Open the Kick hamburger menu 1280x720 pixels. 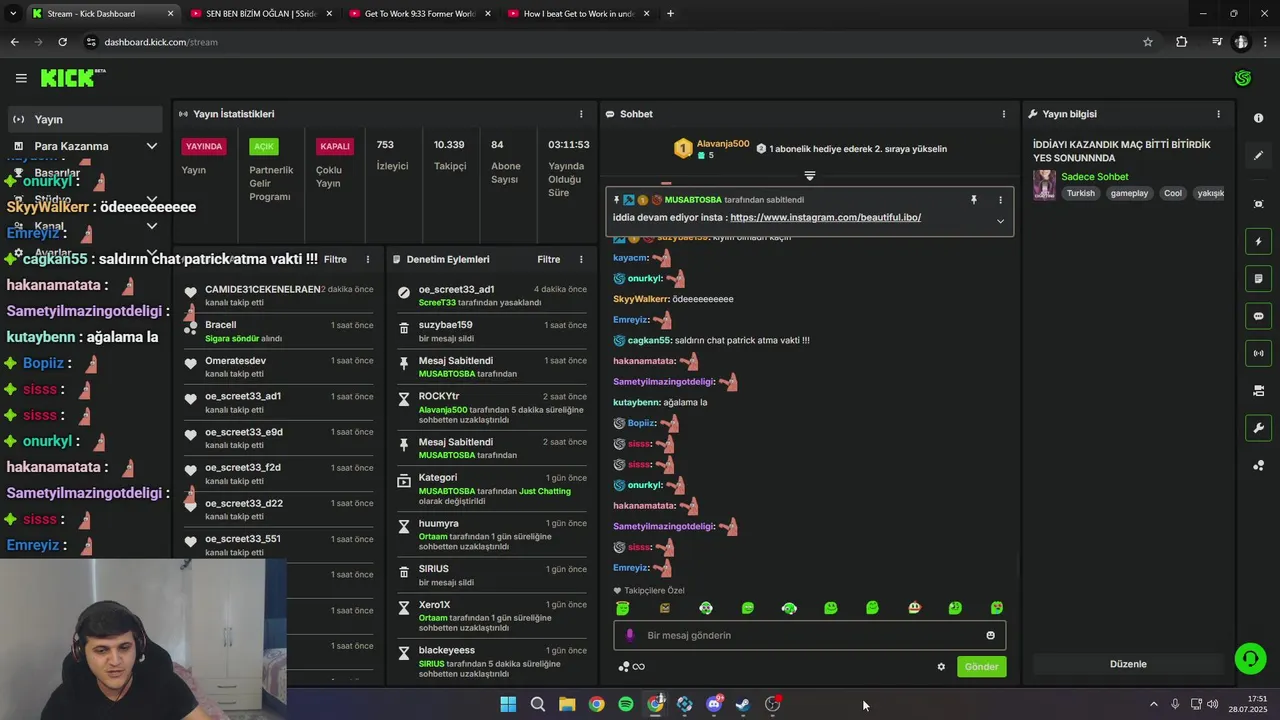coord(21,78)
